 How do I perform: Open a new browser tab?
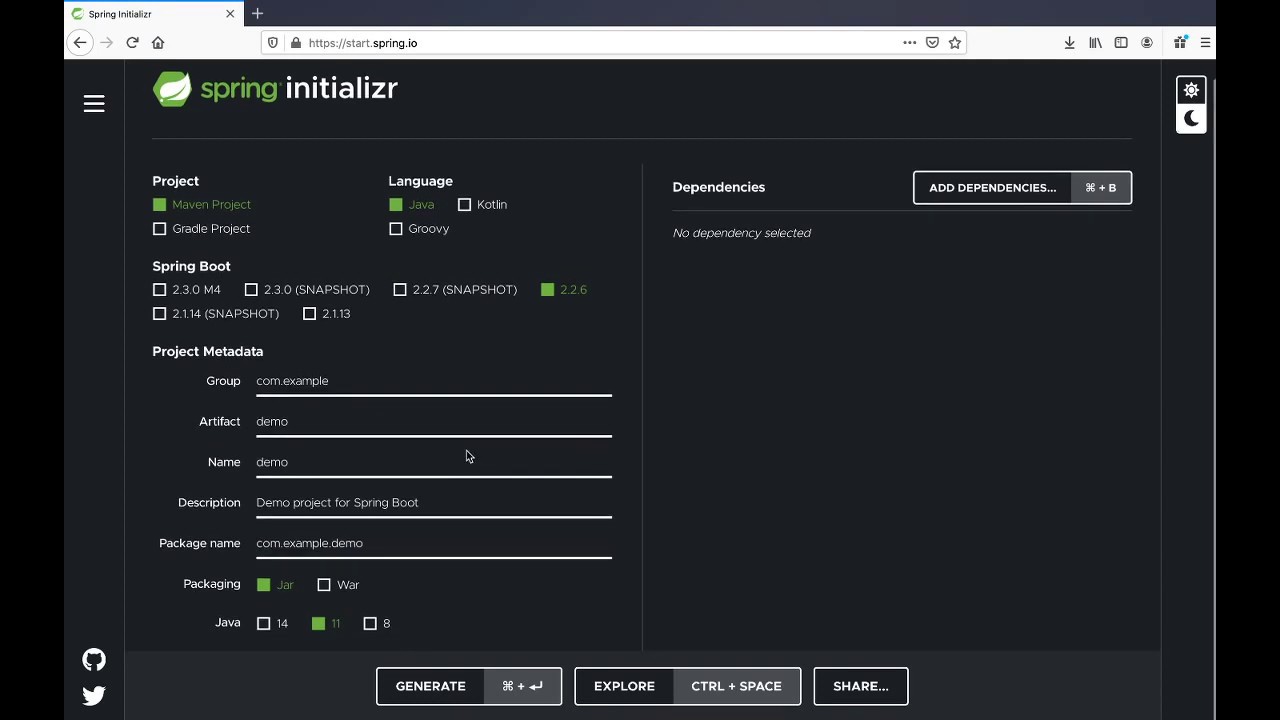click(x=257, y=14)
